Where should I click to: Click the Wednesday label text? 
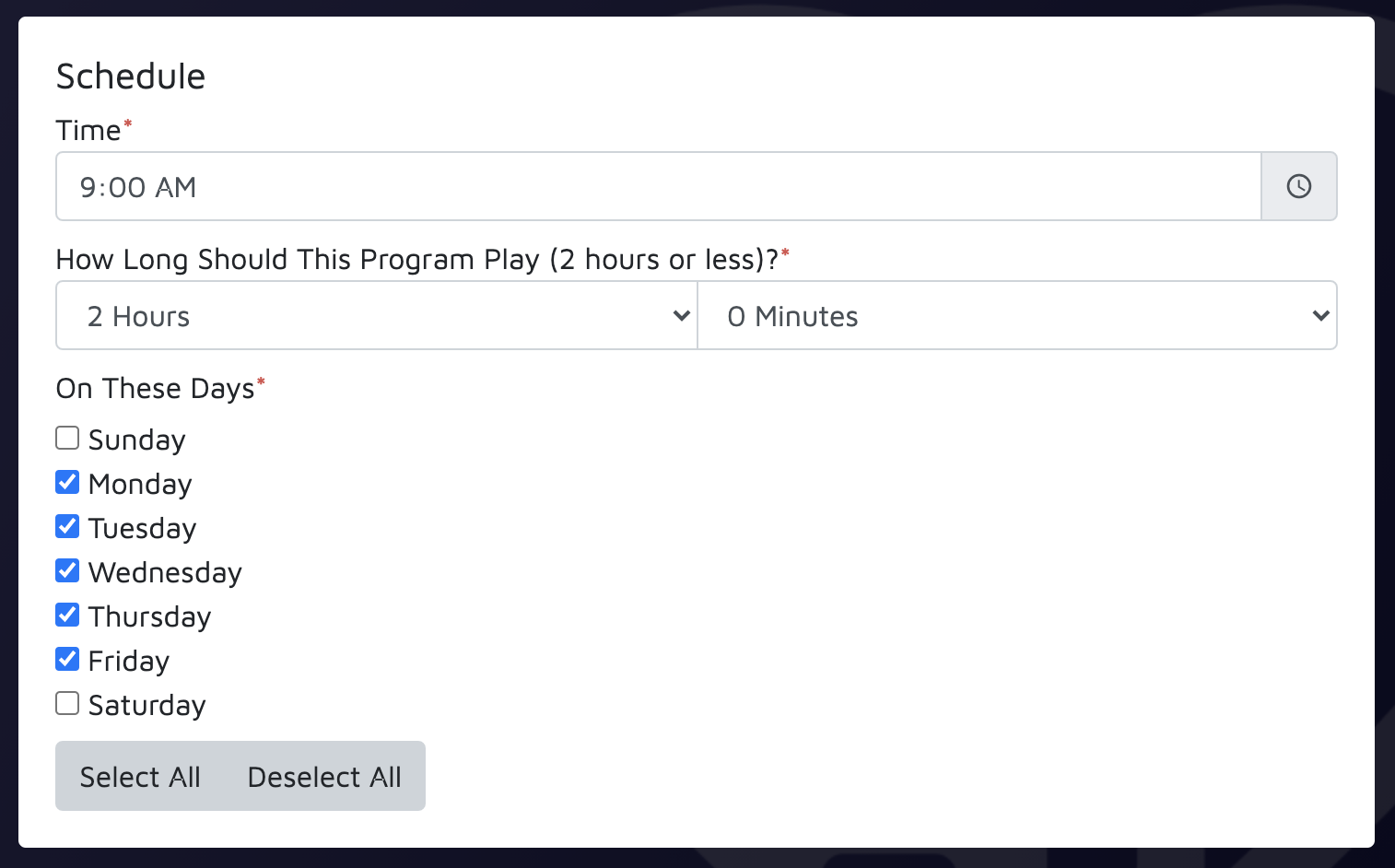[x=165, y=572]
